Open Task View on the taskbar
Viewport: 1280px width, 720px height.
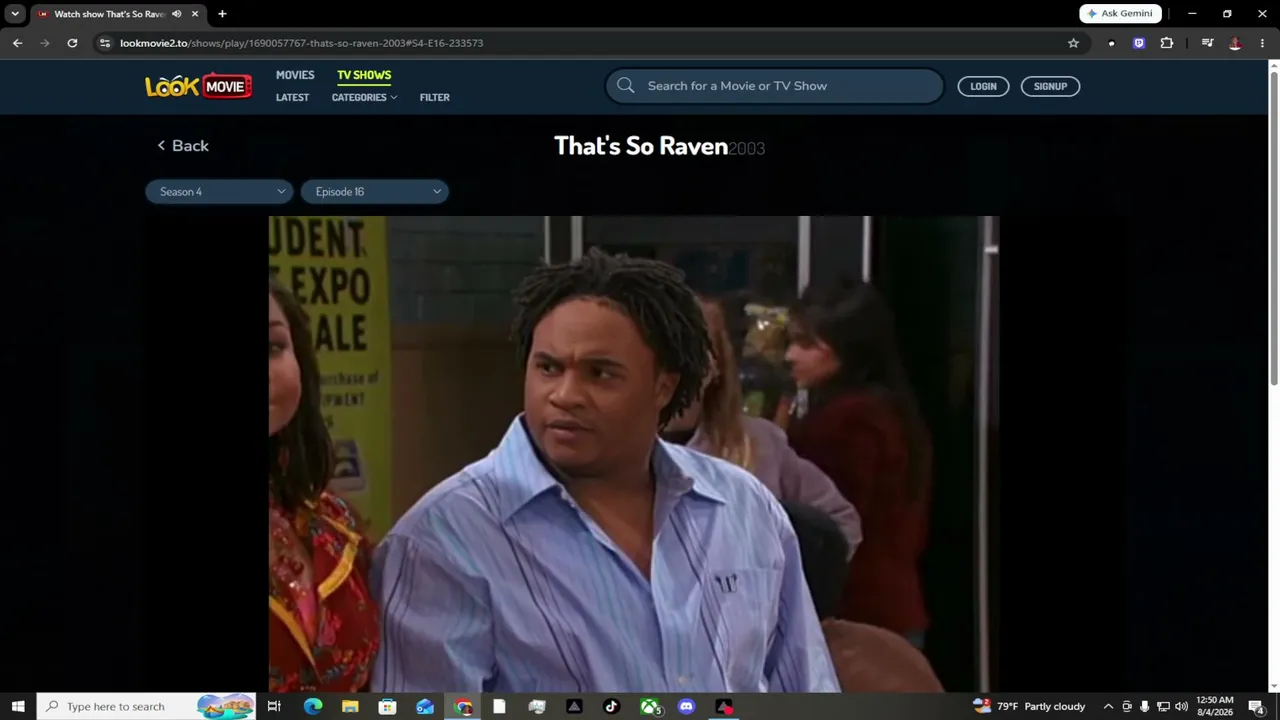coord(274,706)
